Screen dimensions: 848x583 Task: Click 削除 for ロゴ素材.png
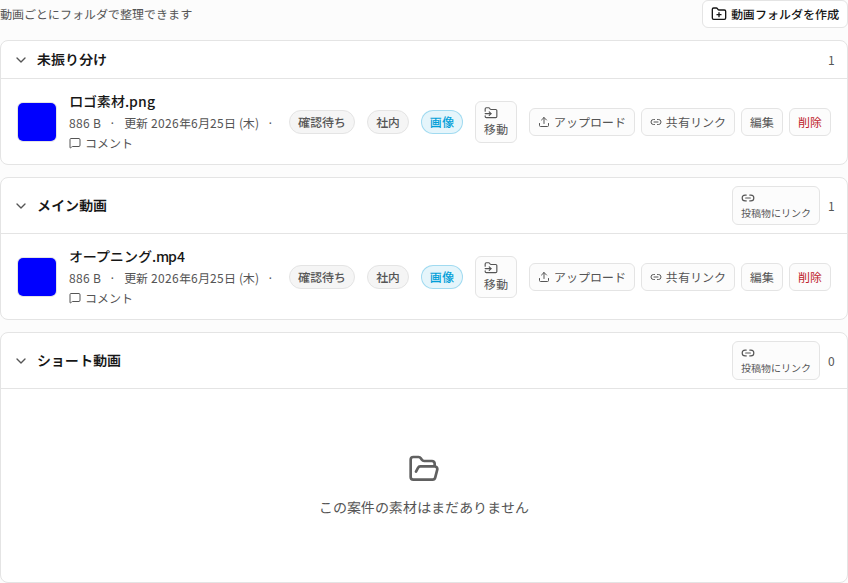[x=810, y=122]
